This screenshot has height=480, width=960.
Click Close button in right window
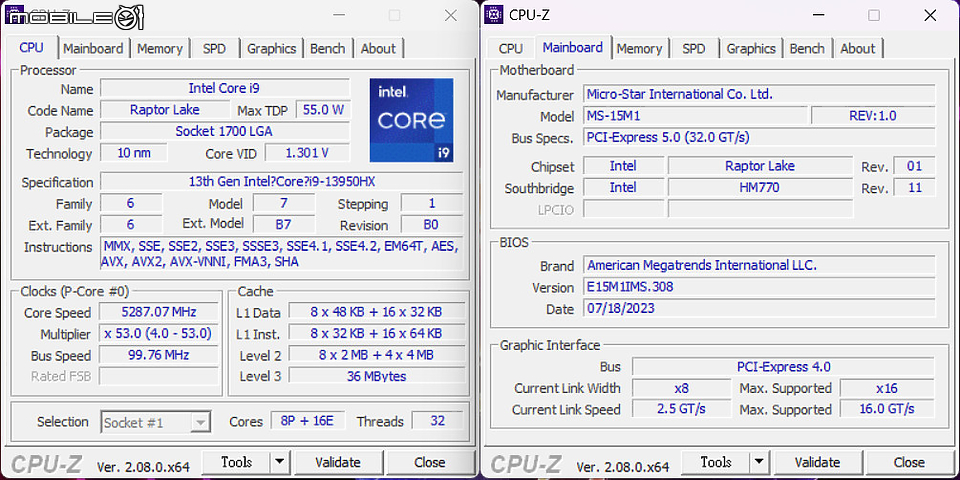pos(909,462)
